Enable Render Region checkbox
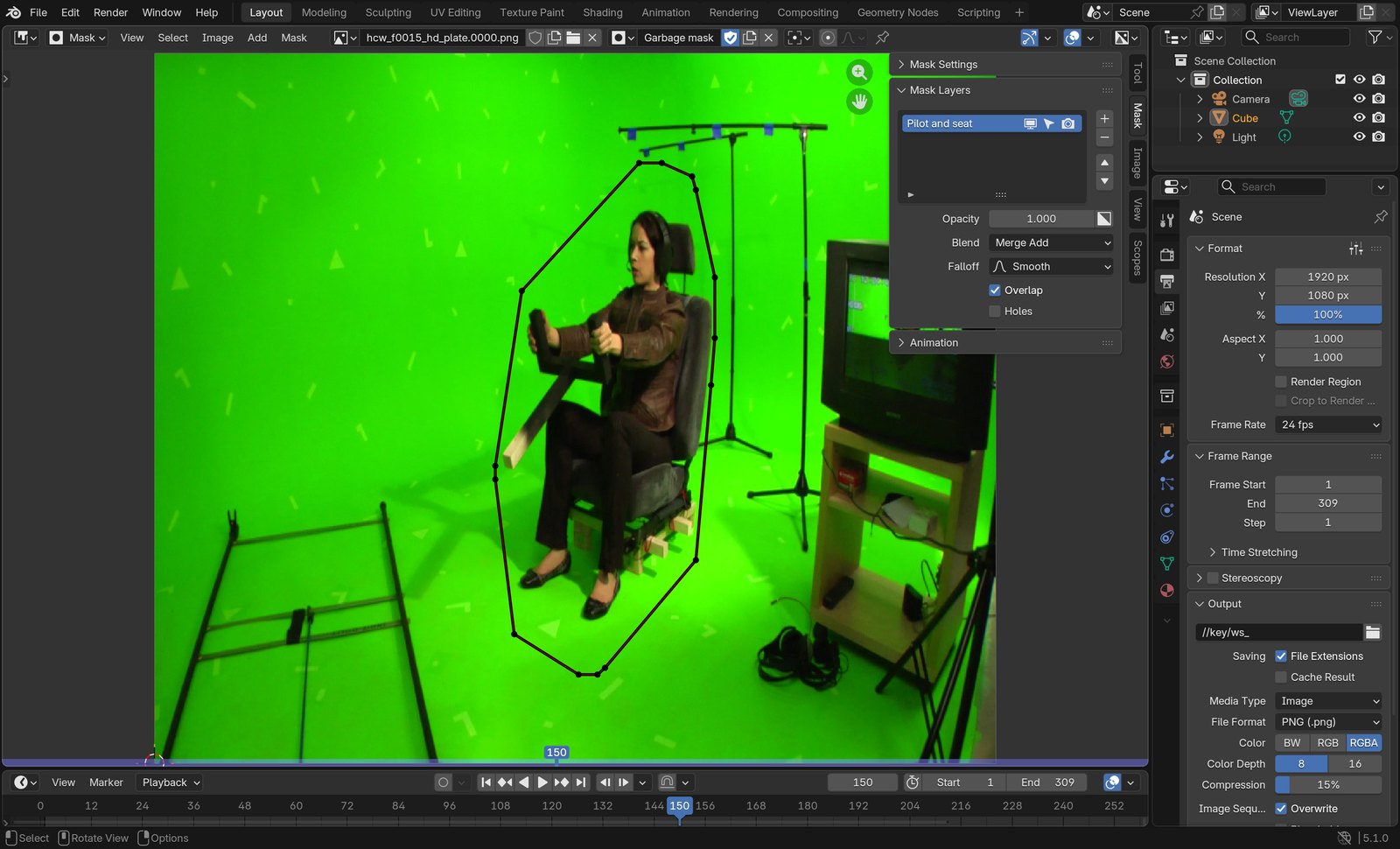The image size is (1400, 849). 1281,382
